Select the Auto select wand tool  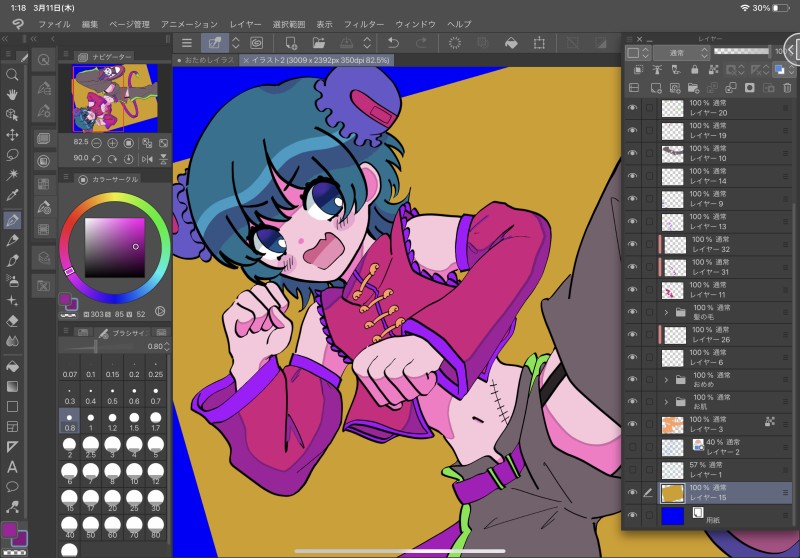tap(12, 175)
